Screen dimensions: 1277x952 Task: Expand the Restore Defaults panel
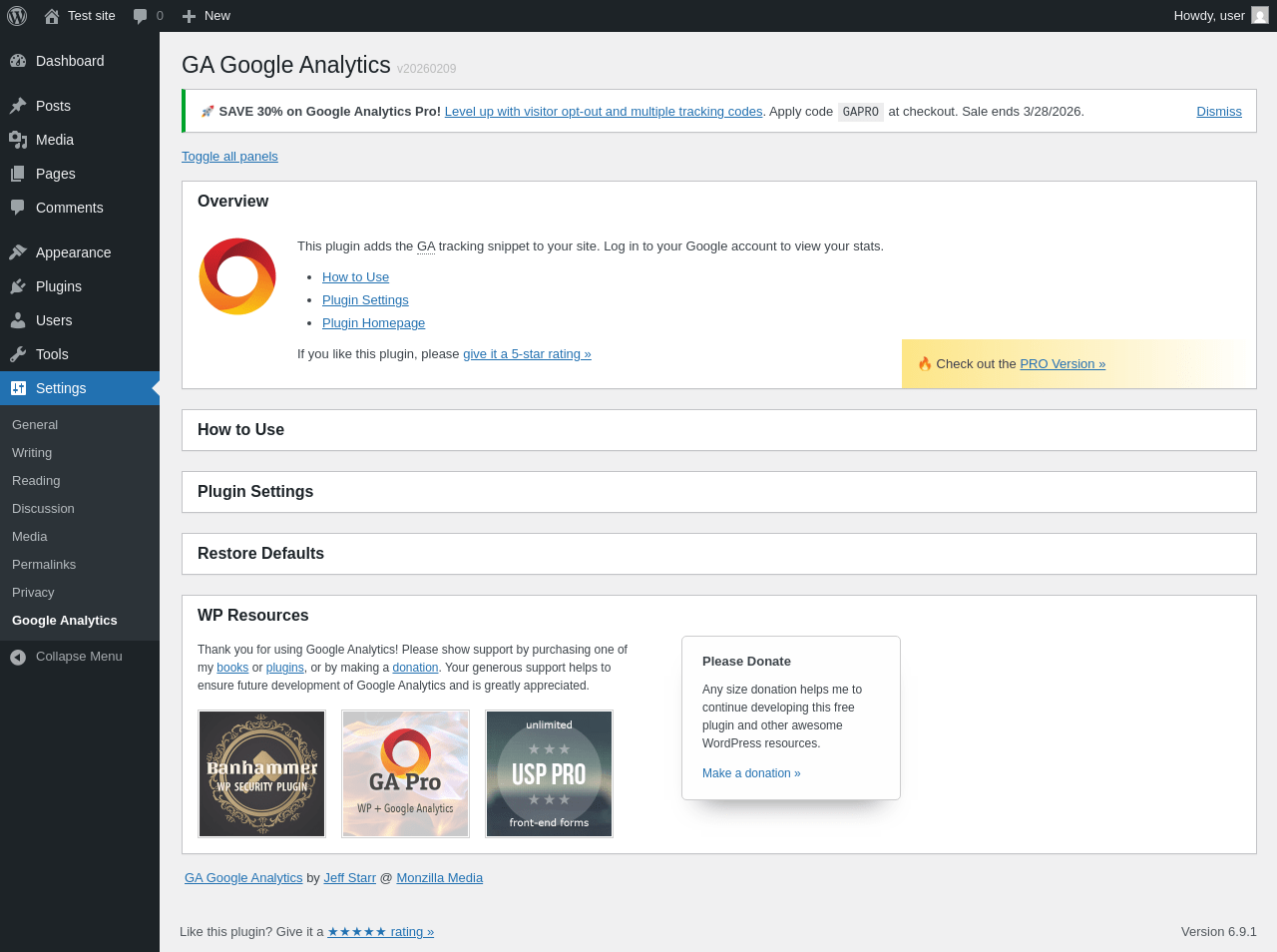(x=260, y=554)
